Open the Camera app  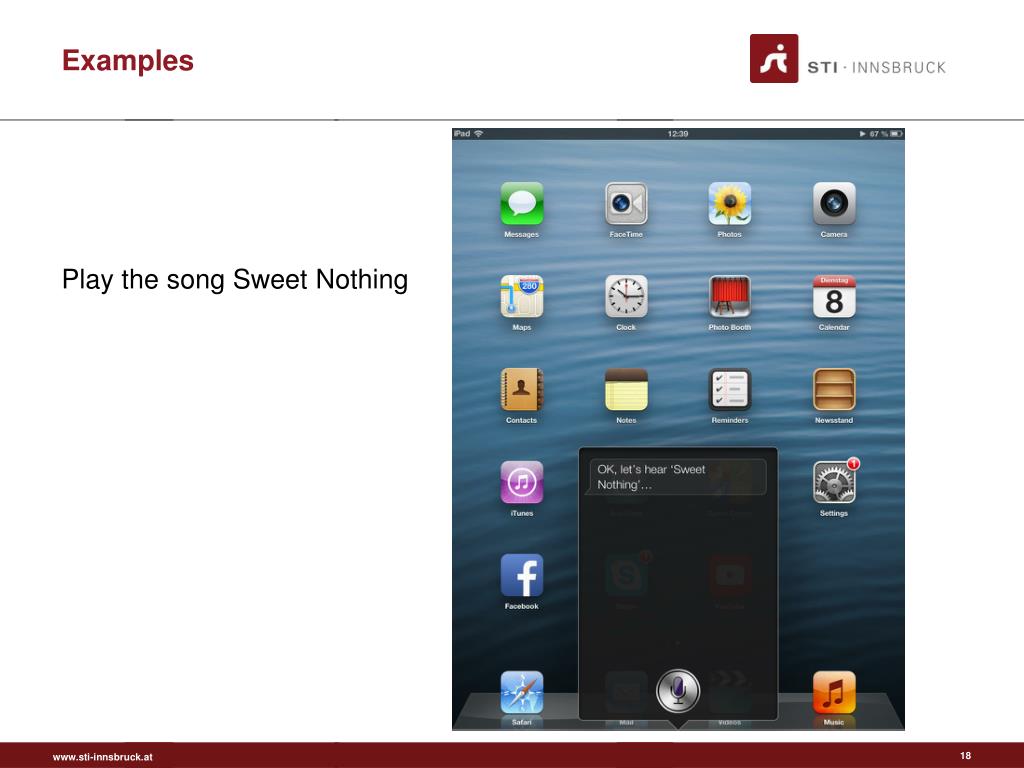pyautogui.click(x=834, y=204)
